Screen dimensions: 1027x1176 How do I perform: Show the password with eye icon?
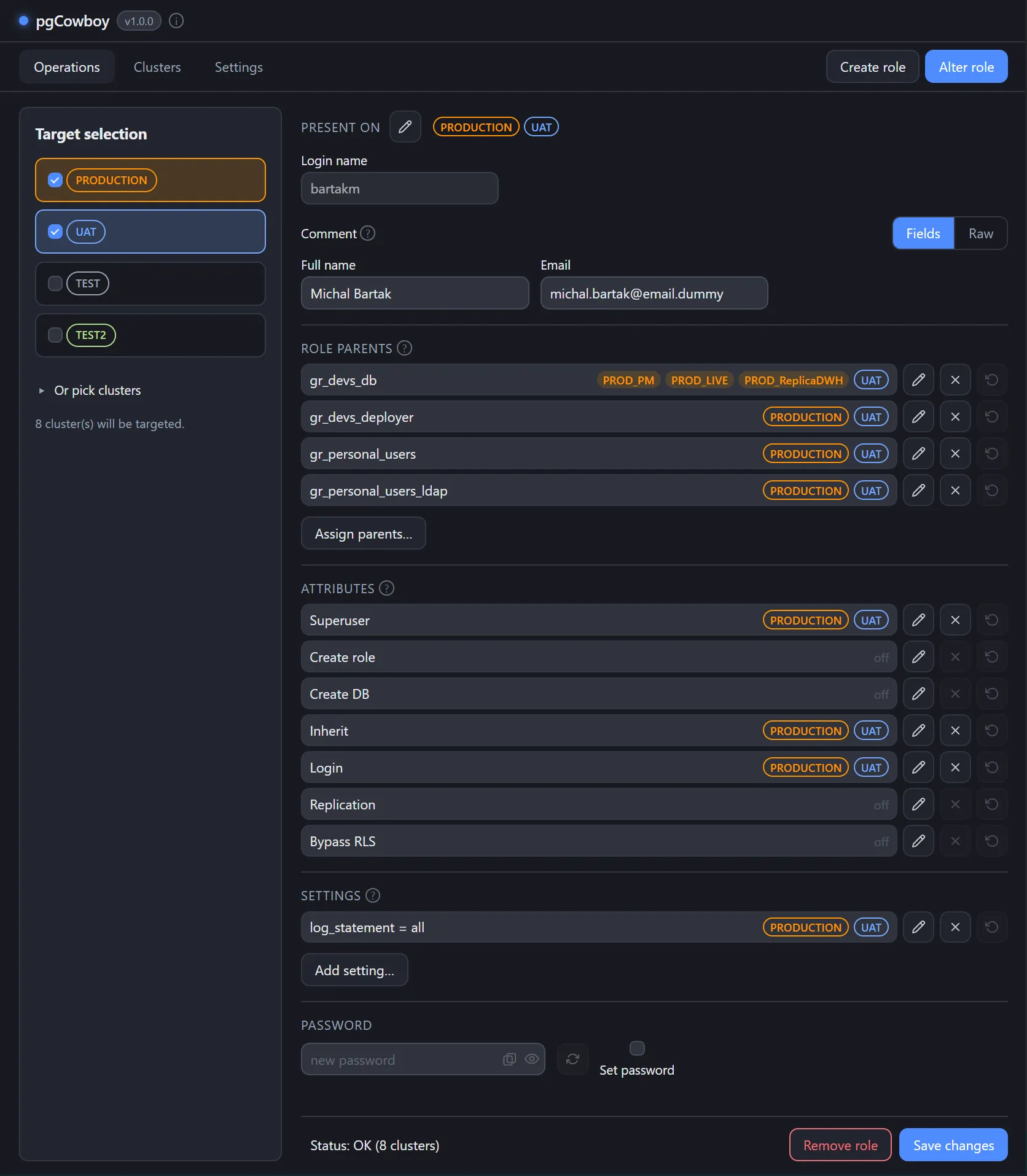[532, 1059]
